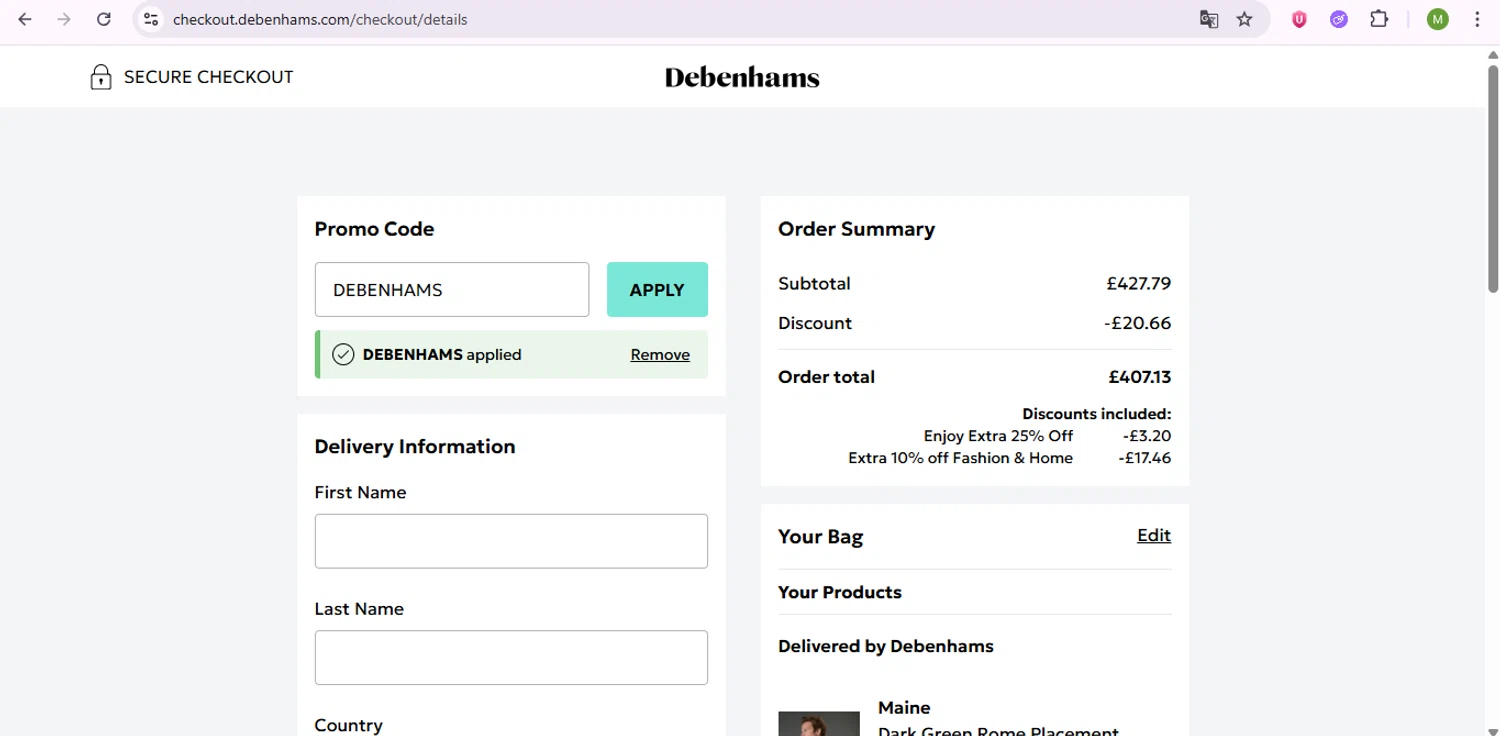Viewport: 1500px width, 736px height.
Task: Click the Delivery Information heading
Action: coord(415,446)
